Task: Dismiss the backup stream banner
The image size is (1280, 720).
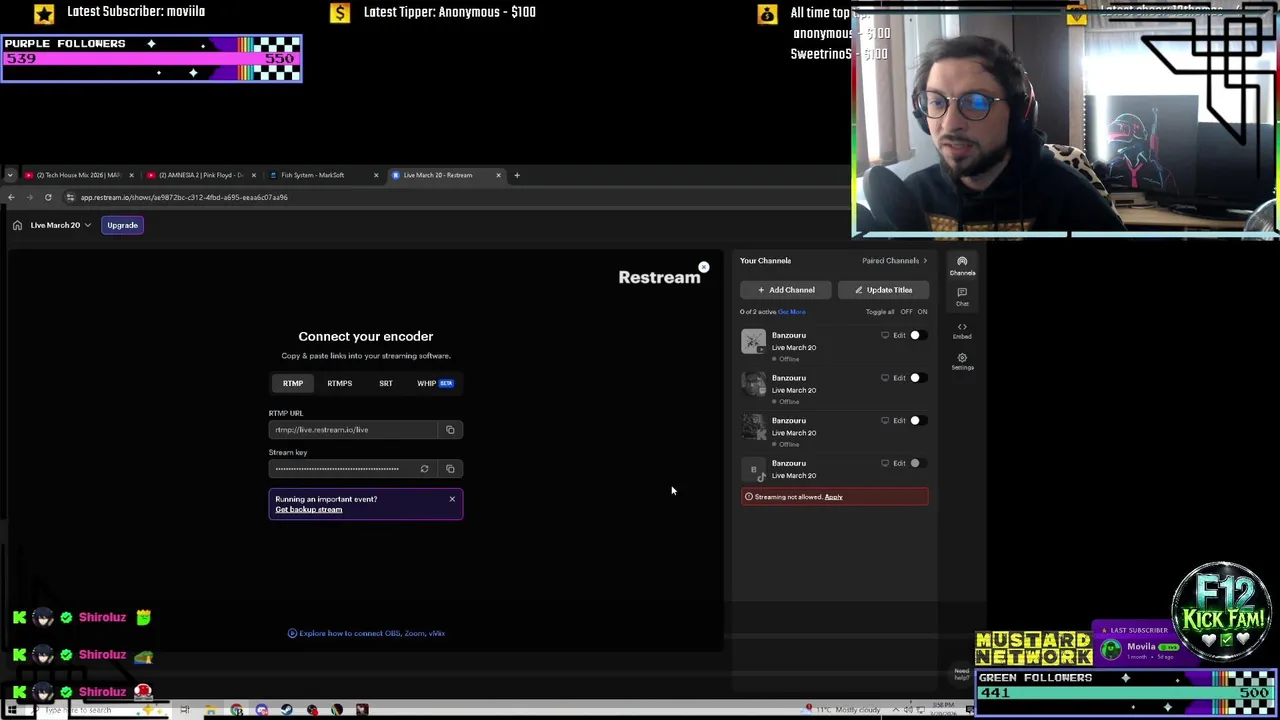Action: click(x=452, y=499)
